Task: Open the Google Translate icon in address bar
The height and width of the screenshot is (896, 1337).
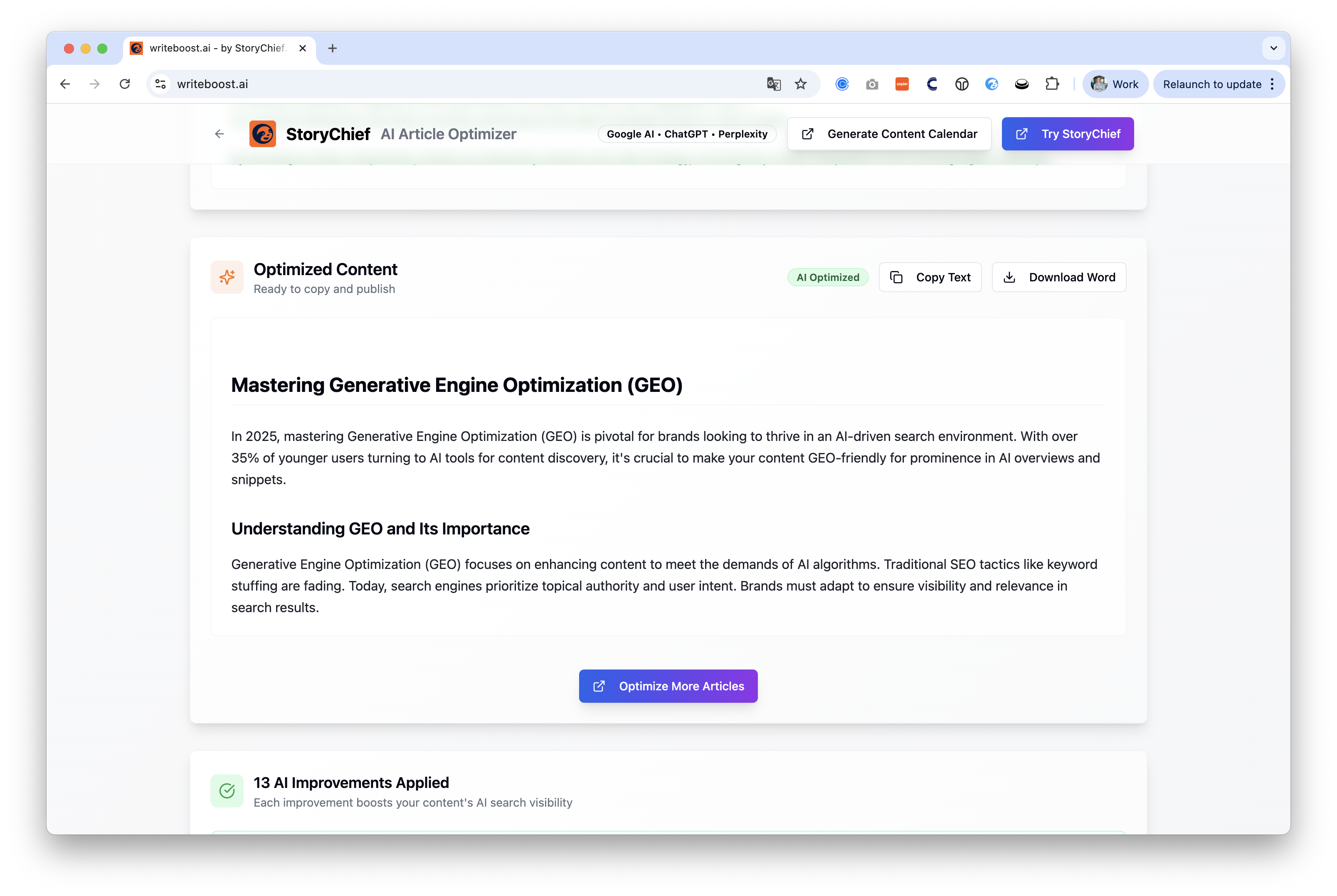Action: [x=773, y=84]
